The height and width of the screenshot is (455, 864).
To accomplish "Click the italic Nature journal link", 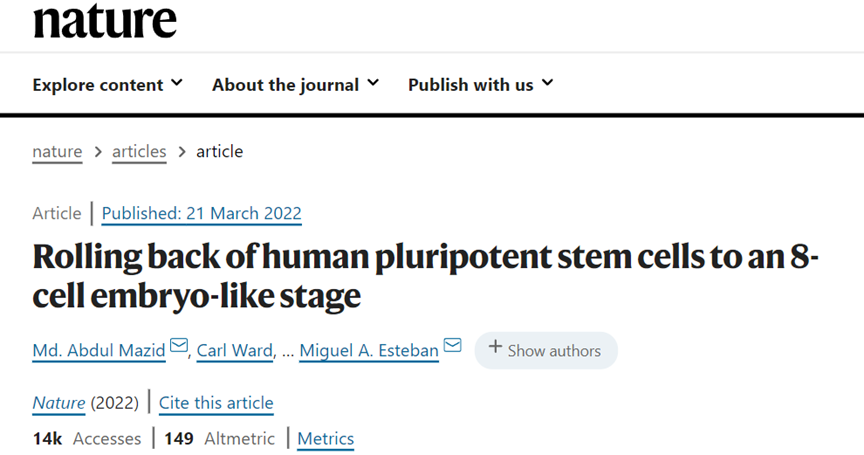I will point(58,403).
